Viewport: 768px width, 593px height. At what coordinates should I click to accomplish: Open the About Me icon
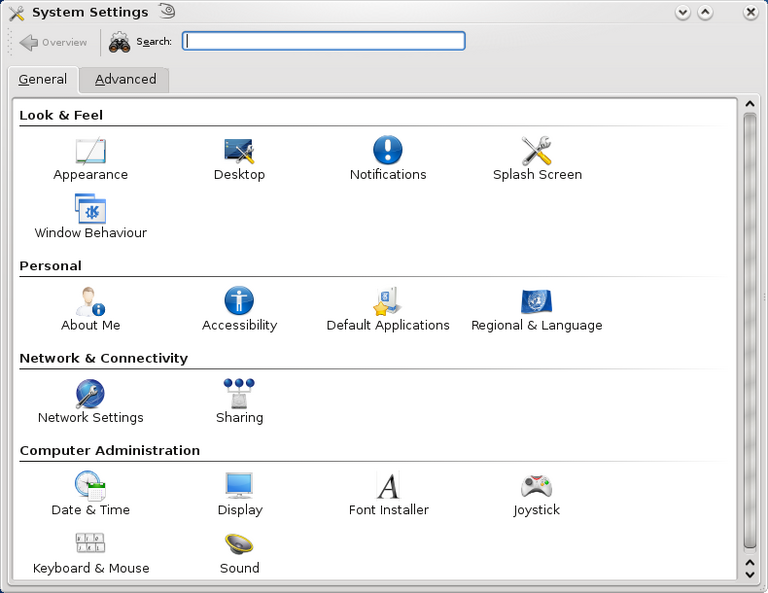click(91, 301)
